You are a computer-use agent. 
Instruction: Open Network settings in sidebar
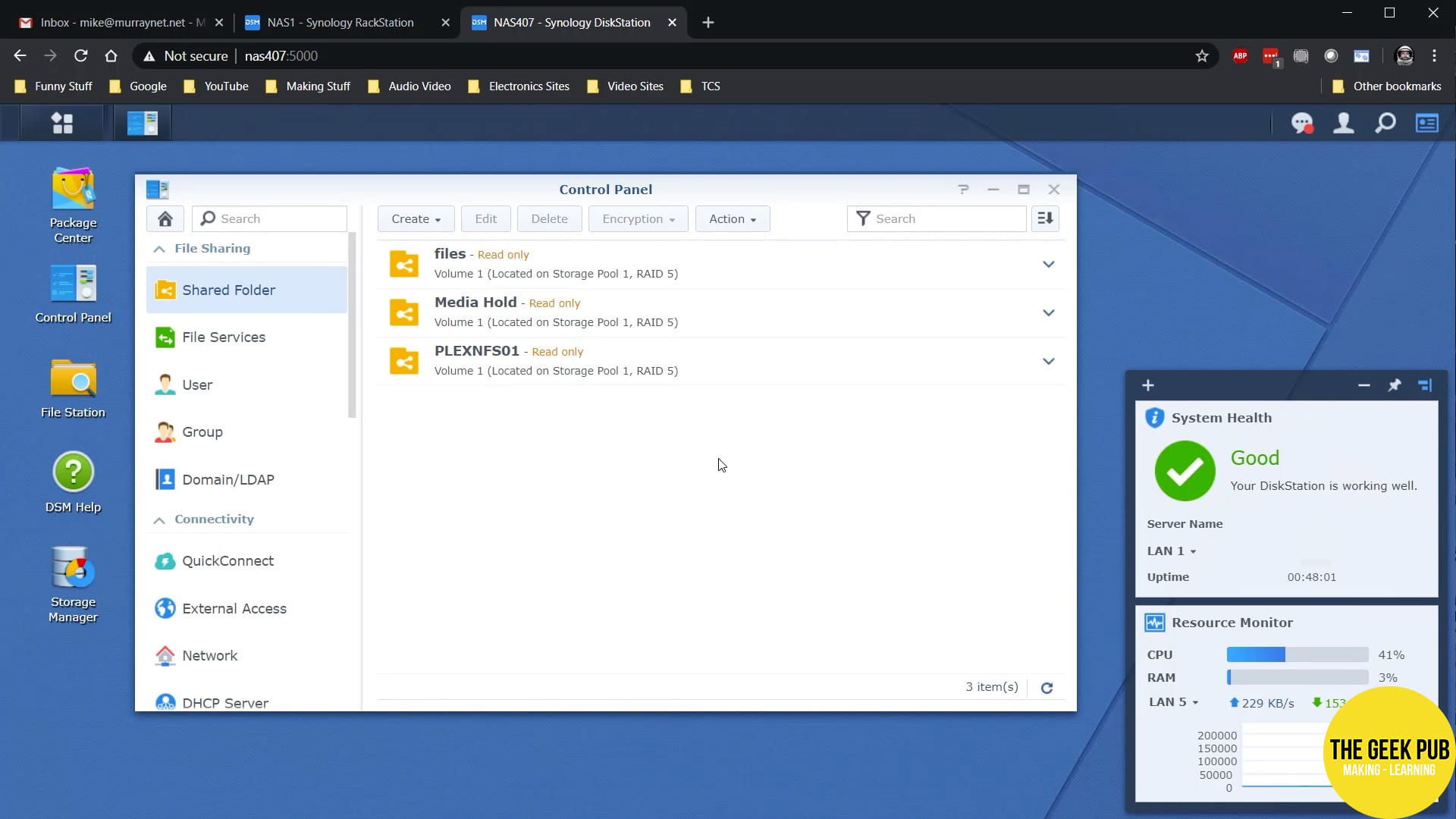(x=246, y=656)
